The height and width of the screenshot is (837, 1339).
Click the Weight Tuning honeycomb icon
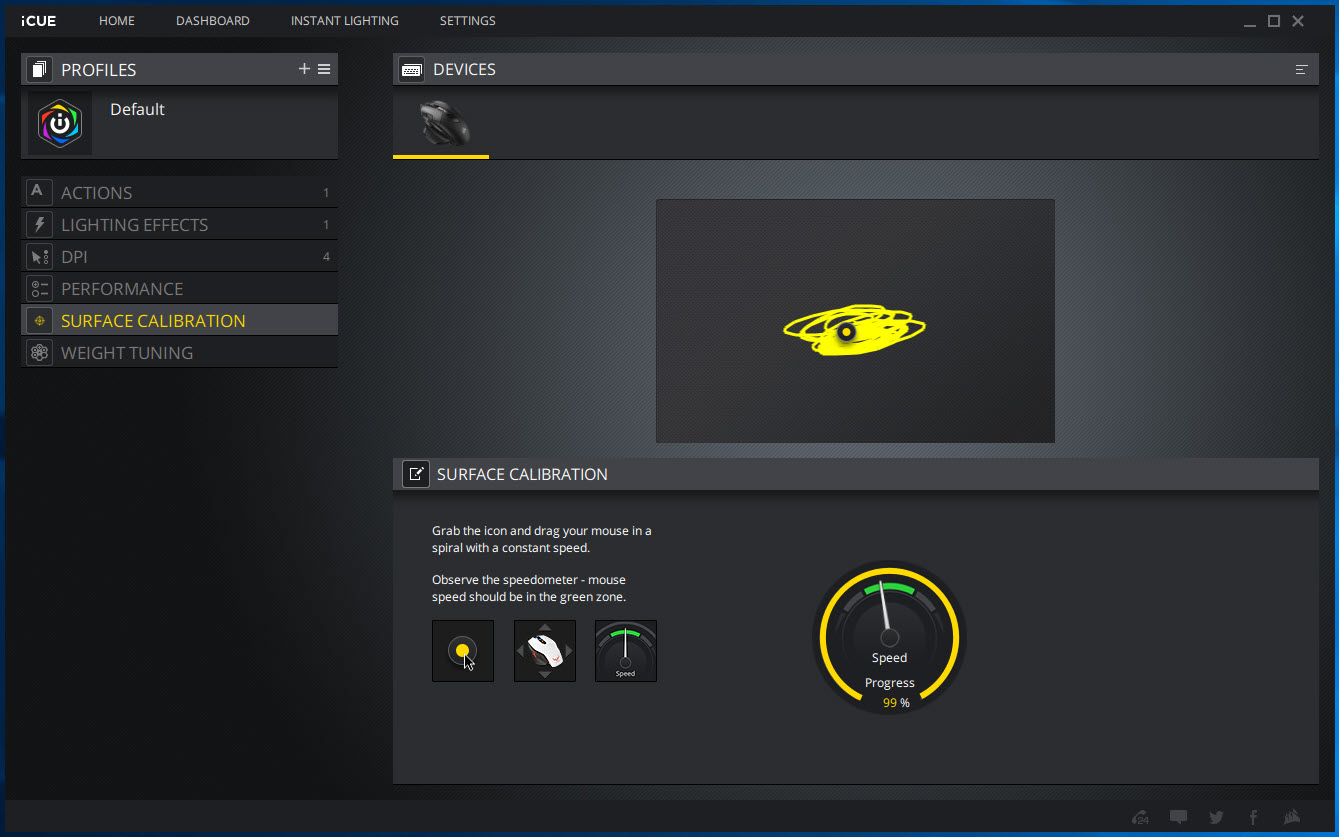38,352
